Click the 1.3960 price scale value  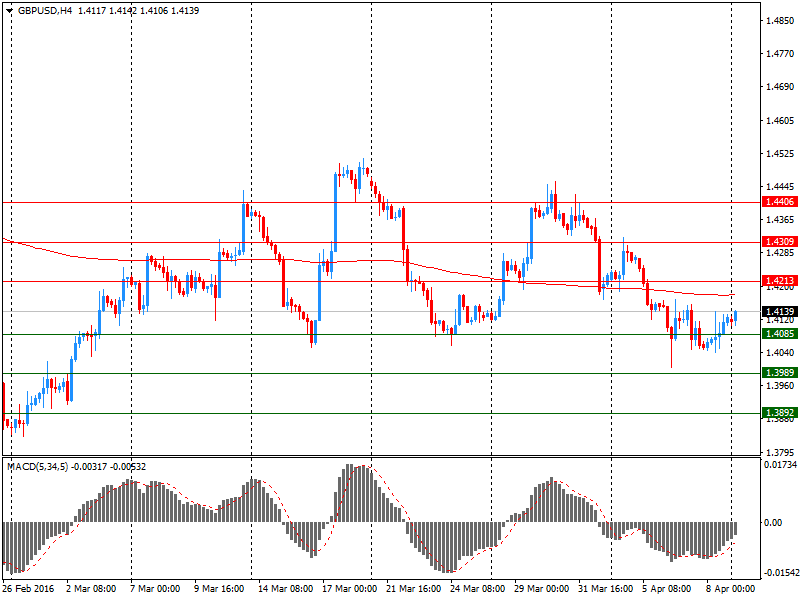click(780, 385)
